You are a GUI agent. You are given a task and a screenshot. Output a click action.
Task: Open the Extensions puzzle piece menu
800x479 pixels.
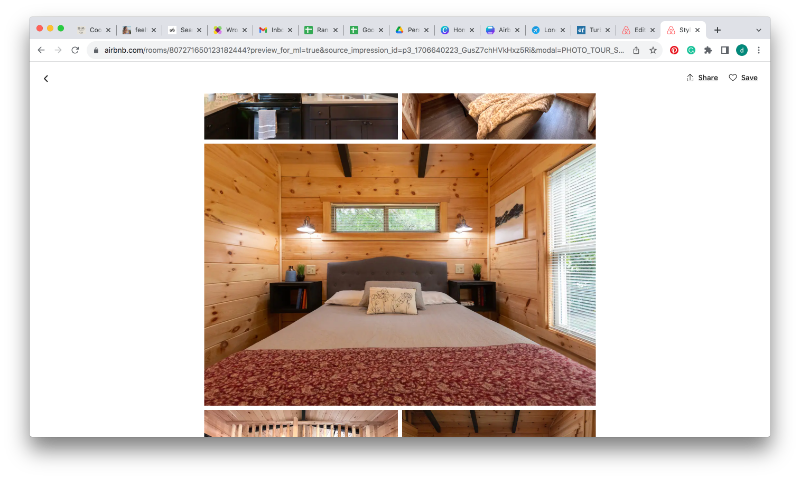[708, 50]
